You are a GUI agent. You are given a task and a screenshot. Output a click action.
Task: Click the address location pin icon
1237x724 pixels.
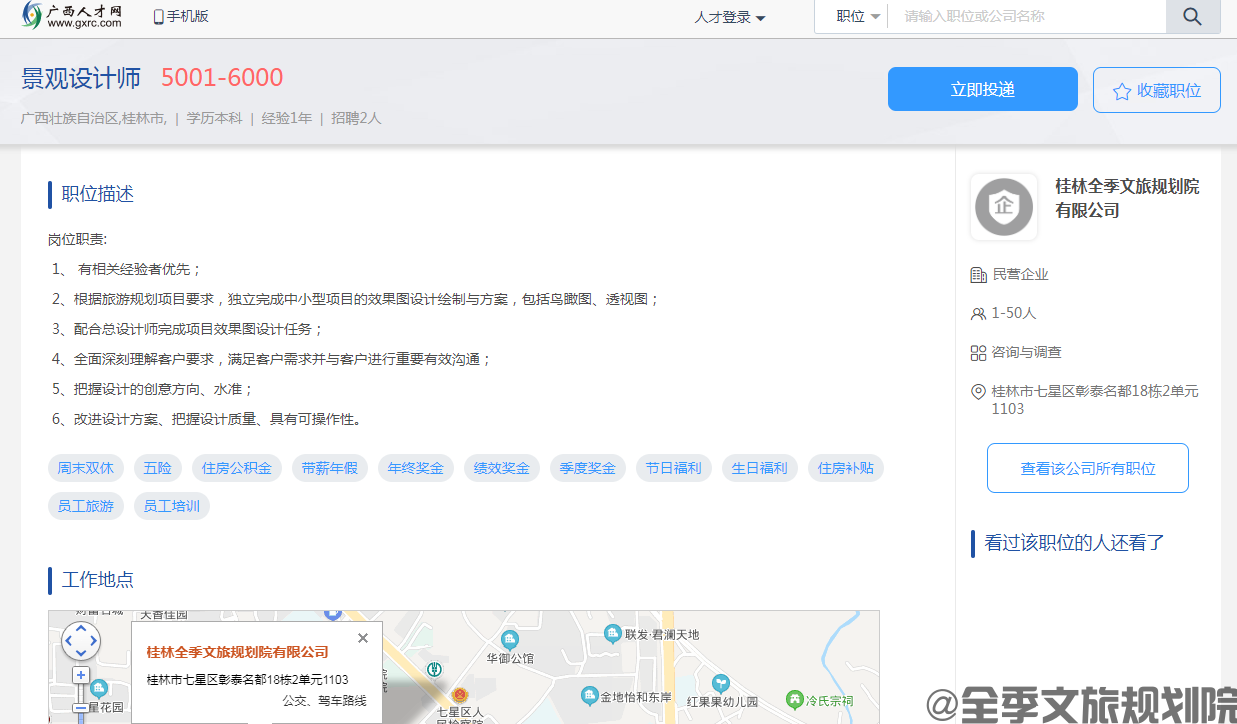pyautogui.click(x=978, y=392)
